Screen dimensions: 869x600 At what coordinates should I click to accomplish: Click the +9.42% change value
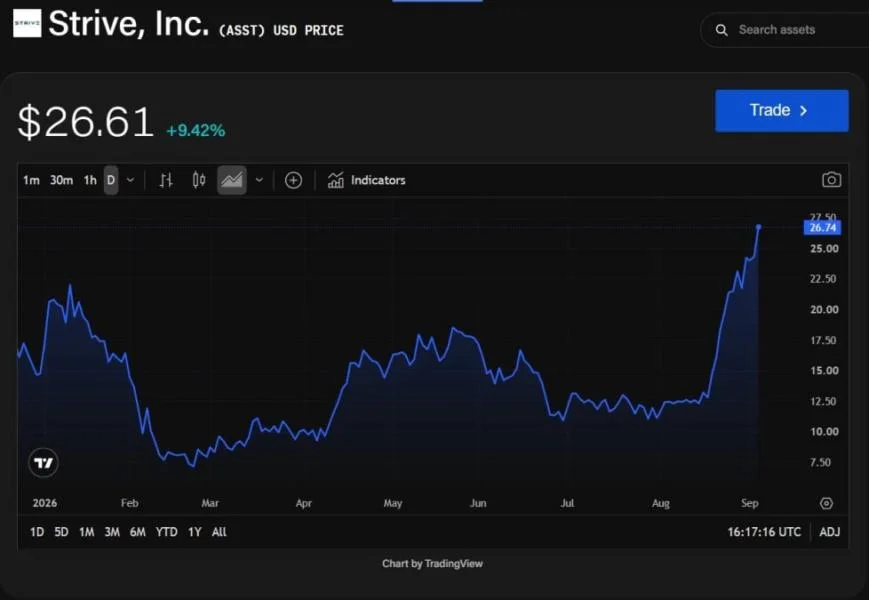tap(196, 131)
